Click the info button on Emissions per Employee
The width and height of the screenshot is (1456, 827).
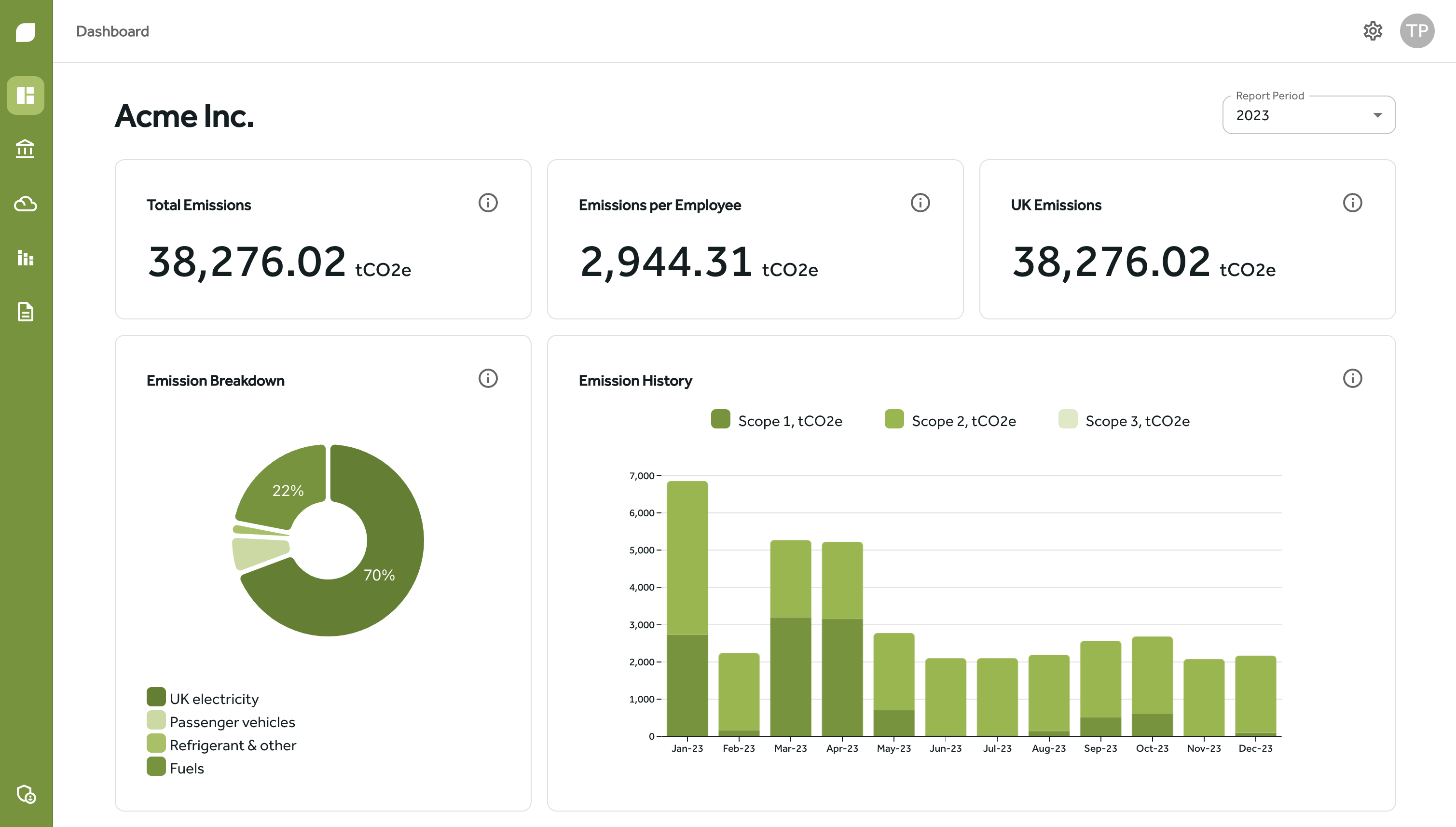point(920,203)
